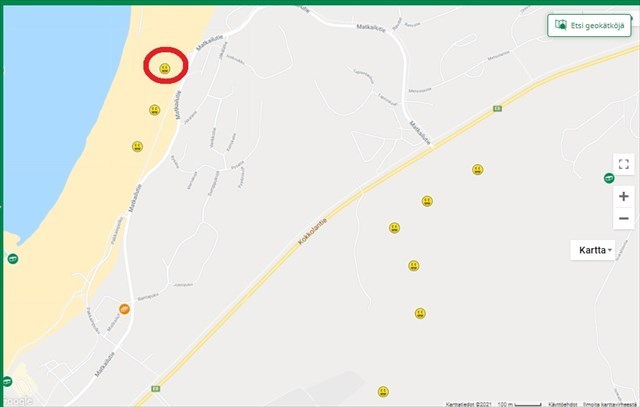
Task: Open the Kartta map type dropdown
Action: click(593, 250)
